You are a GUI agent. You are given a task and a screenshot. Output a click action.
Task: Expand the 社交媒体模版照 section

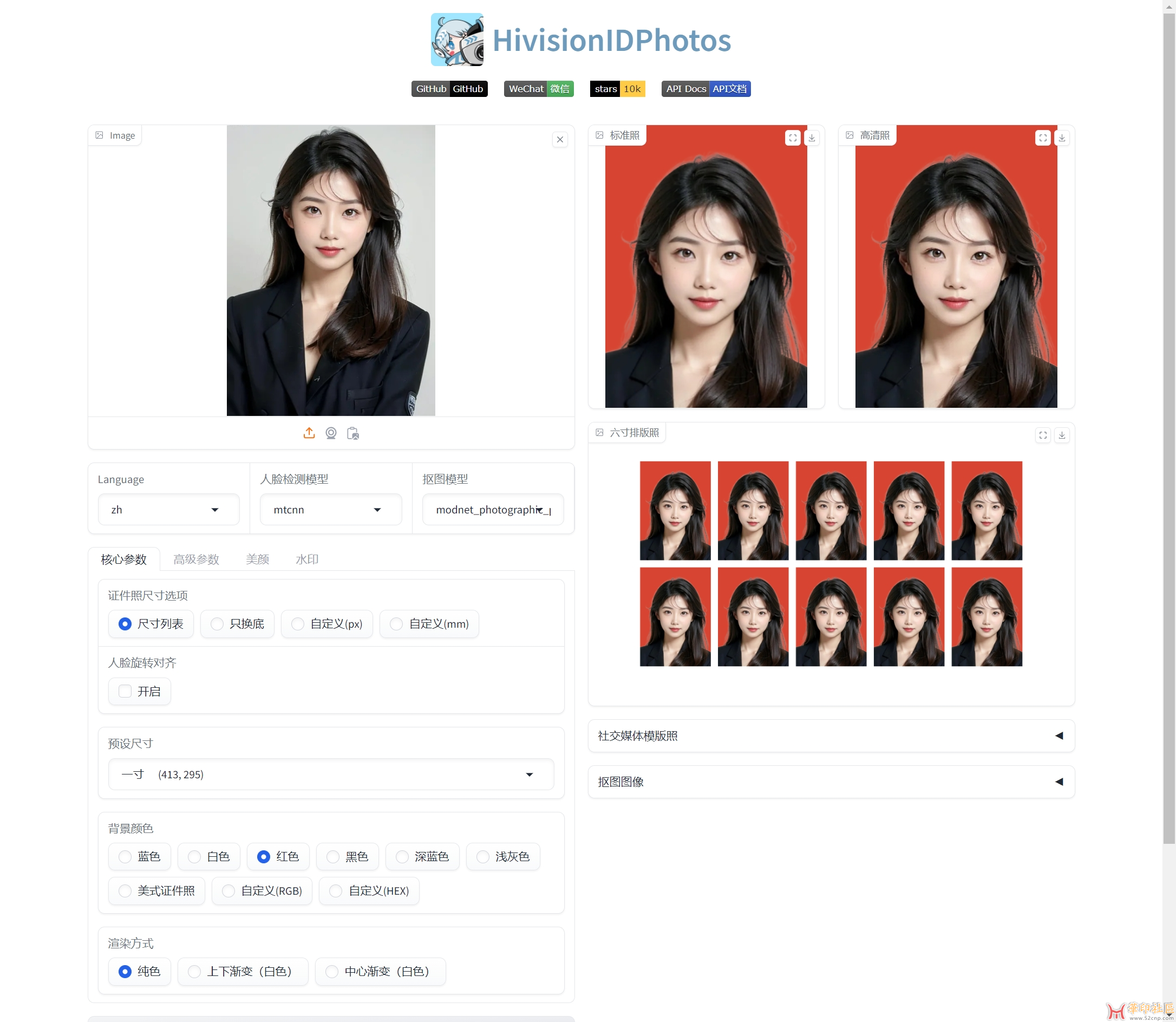click(x=831, y=735)
